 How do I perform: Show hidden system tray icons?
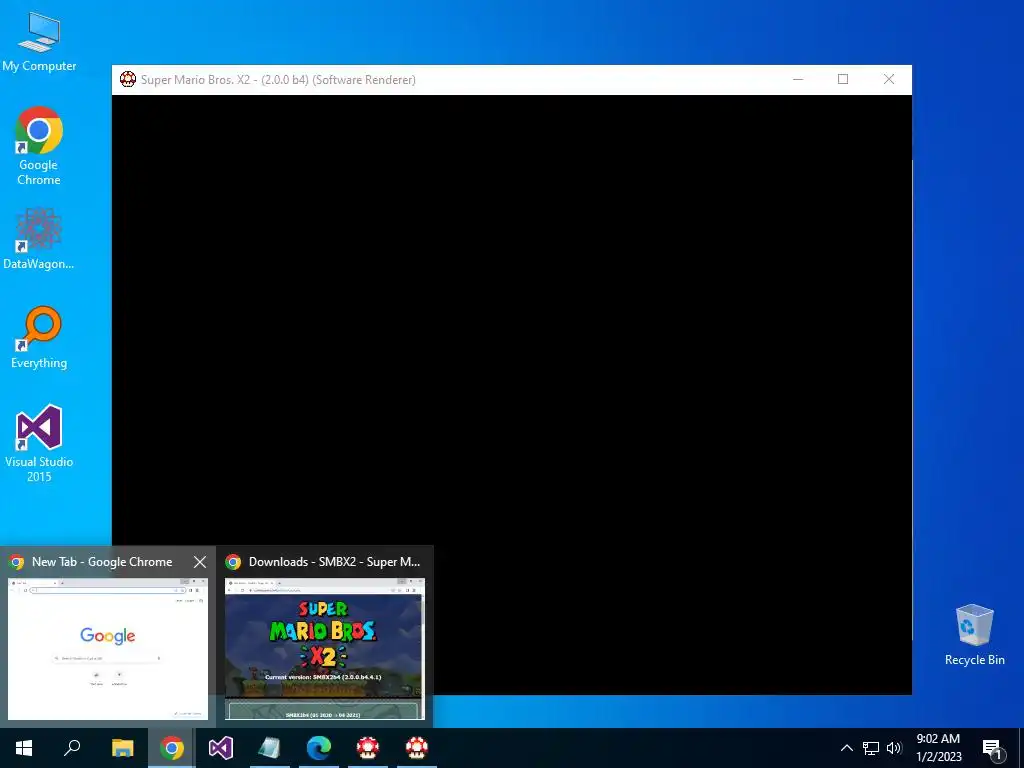point(846,748)
